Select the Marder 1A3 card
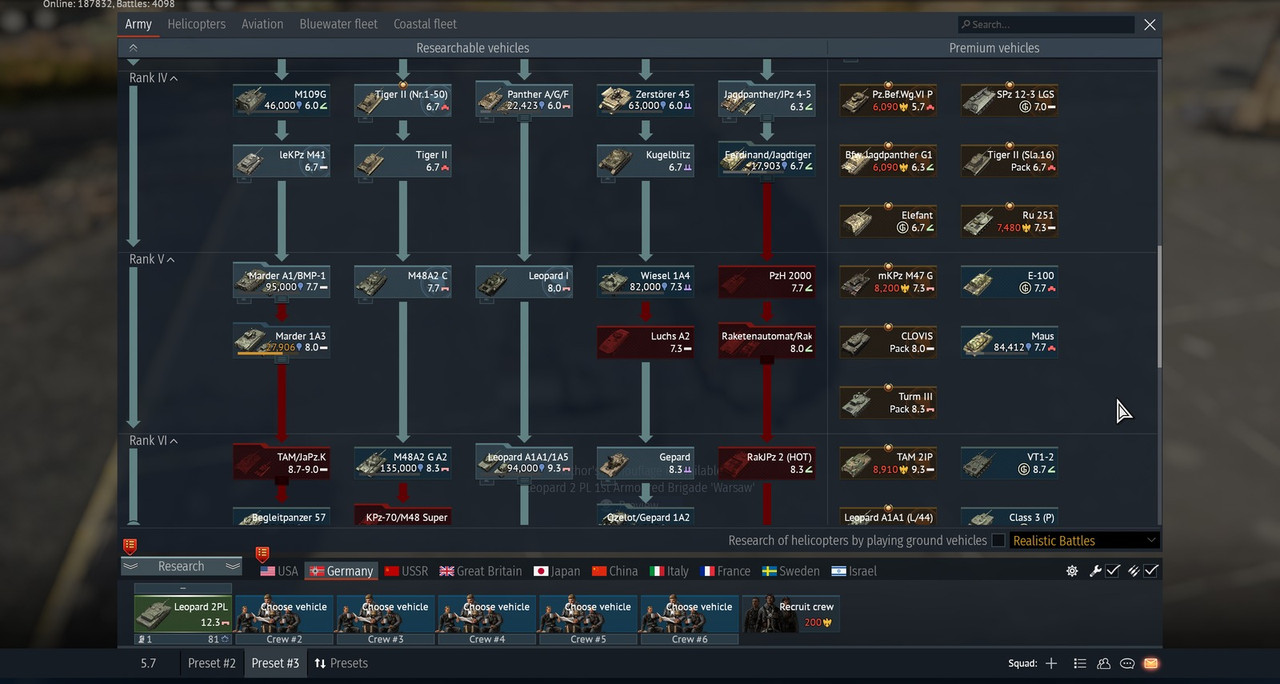Viewport: 1280px width, 684px height. (281, 342)
